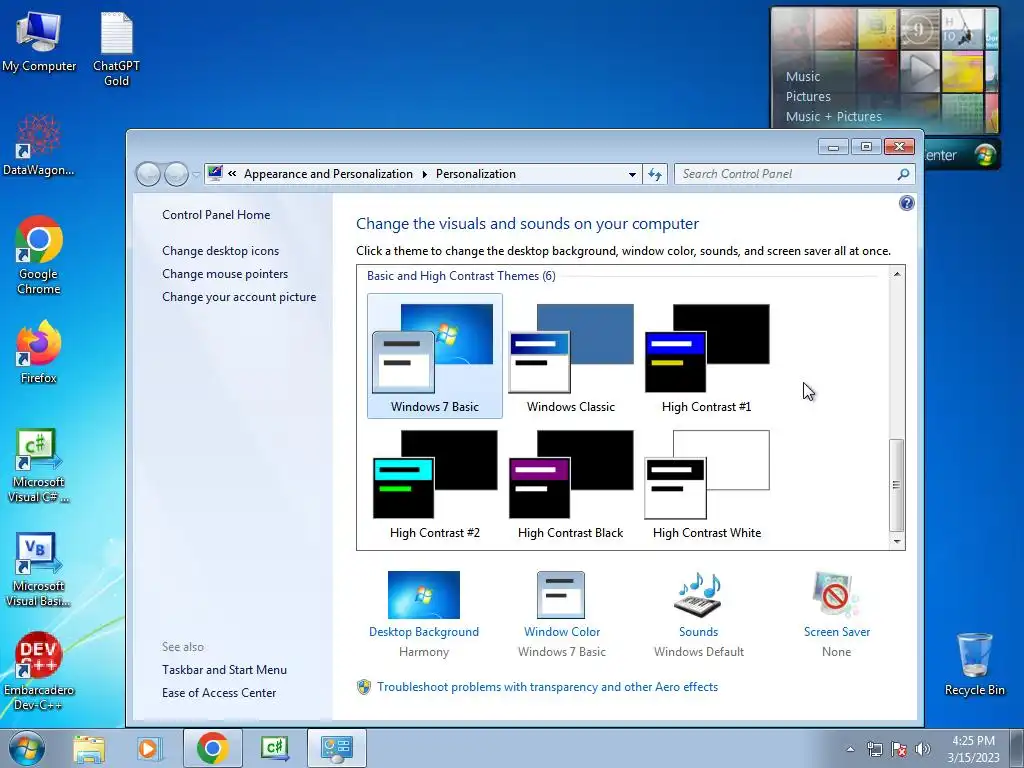Select the High Contrast #1 theme
The width and height of the screenshot is (1024, 768).
(x=707, y=356)
